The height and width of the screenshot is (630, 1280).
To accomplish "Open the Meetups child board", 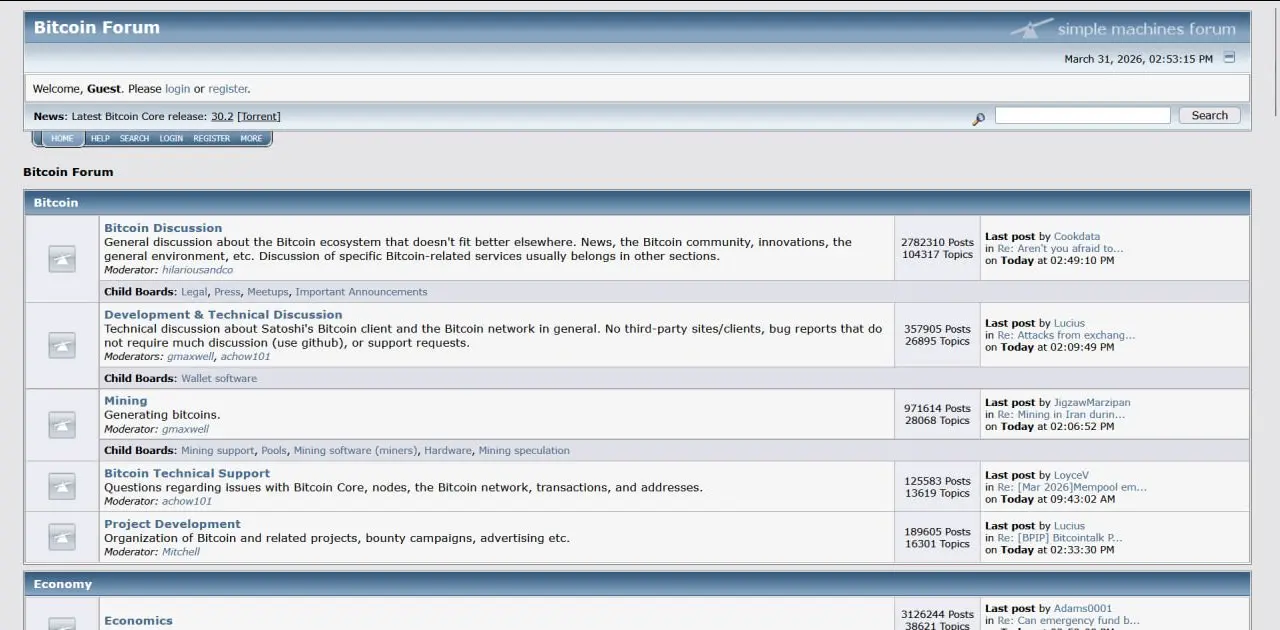I will [268, 292].
